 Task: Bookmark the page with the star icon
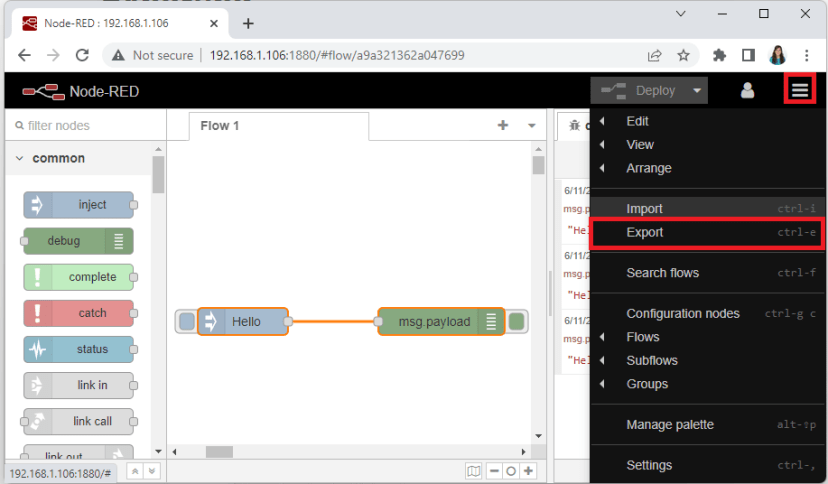point(683,55)
